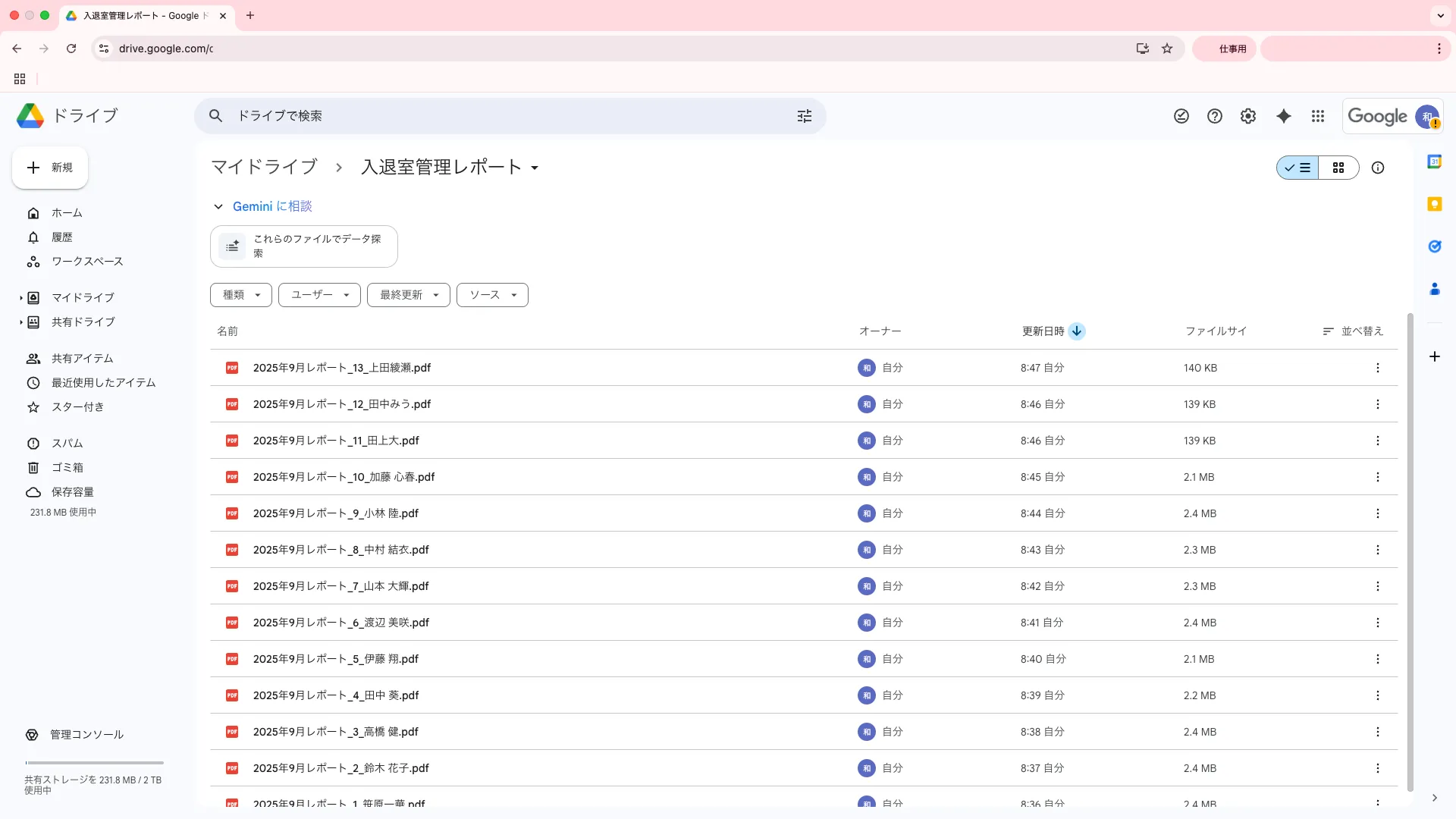1456x819 pixels.
Task: View folder details info icon
Action: [x=1378, y=168]
